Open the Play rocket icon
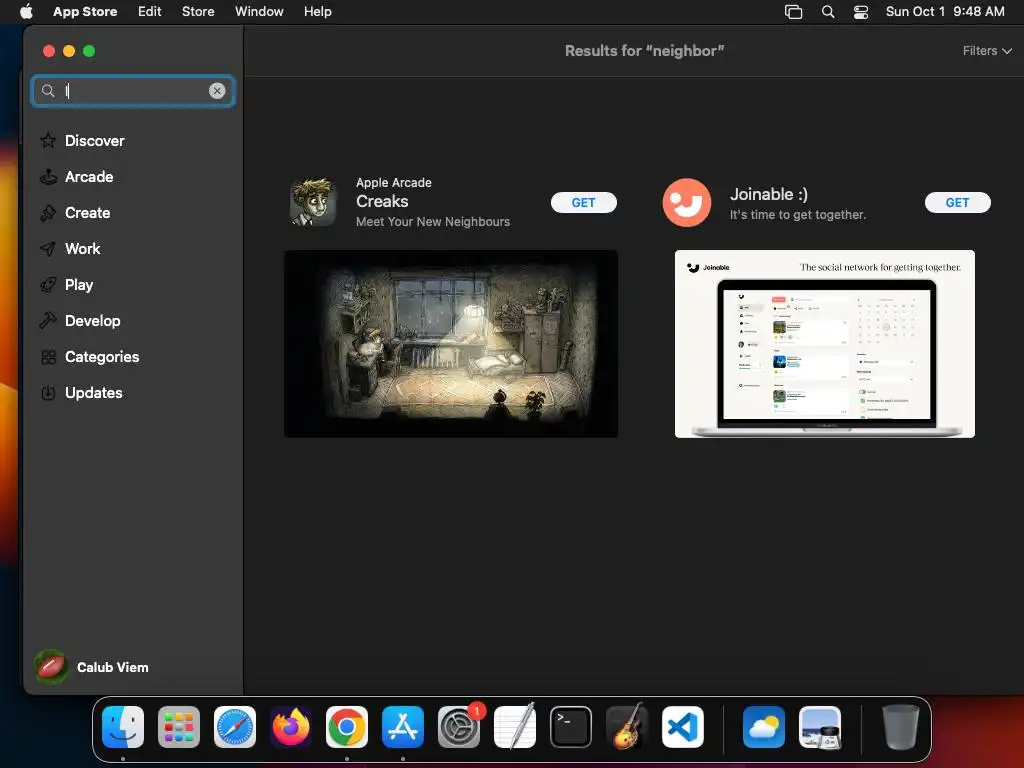This screenshot has height=768, width=1024. click(x=48, y=285)
